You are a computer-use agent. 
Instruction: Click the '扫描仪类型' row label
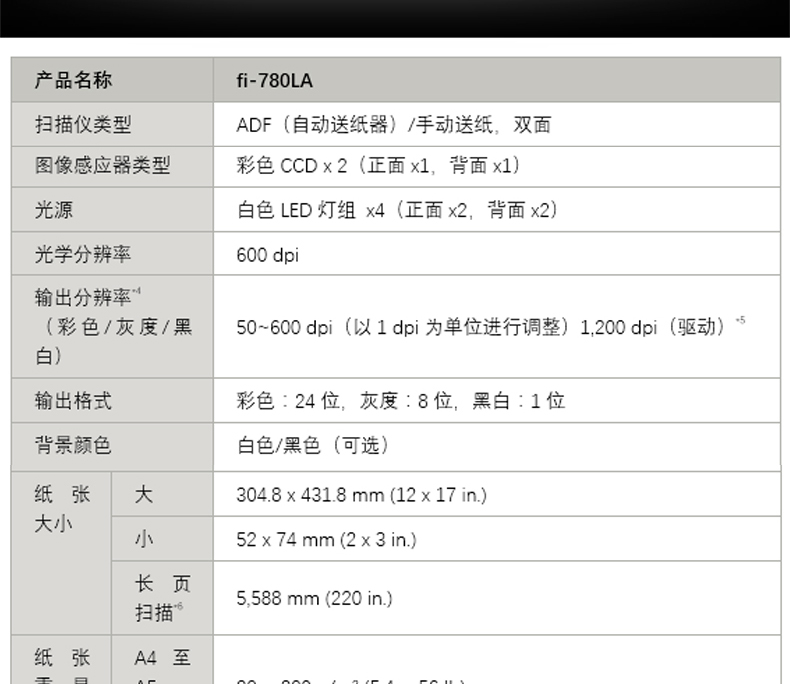pyautogui.click(x=83, y=124)
